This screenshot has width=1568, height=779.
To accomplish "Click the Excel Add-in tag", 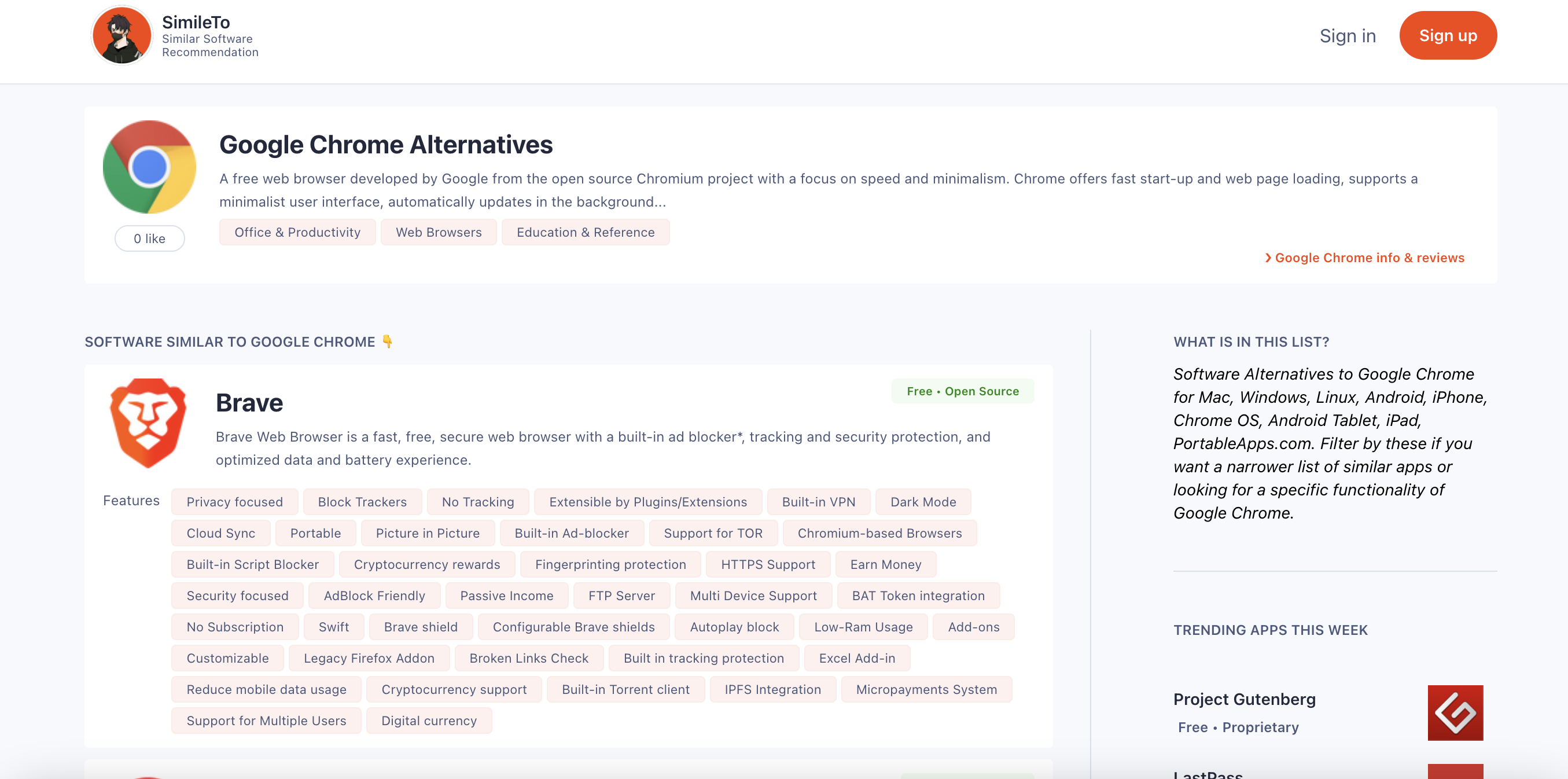I will [857, 659].
